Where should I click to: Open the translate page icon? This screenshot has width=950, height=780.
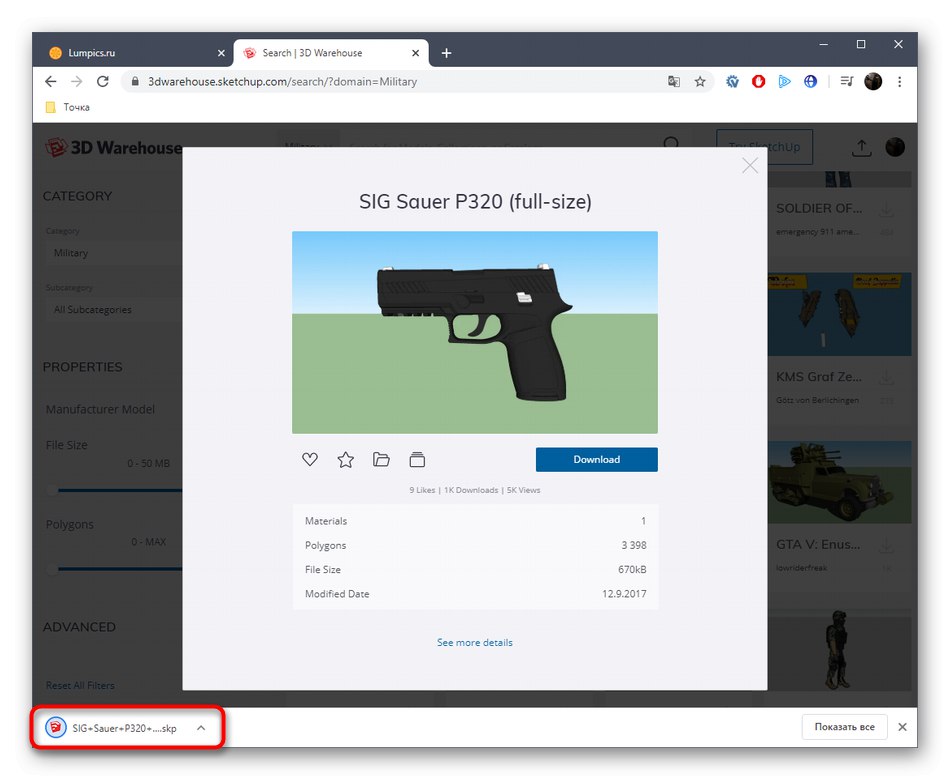pyautogui.click(x=674, y=81)
